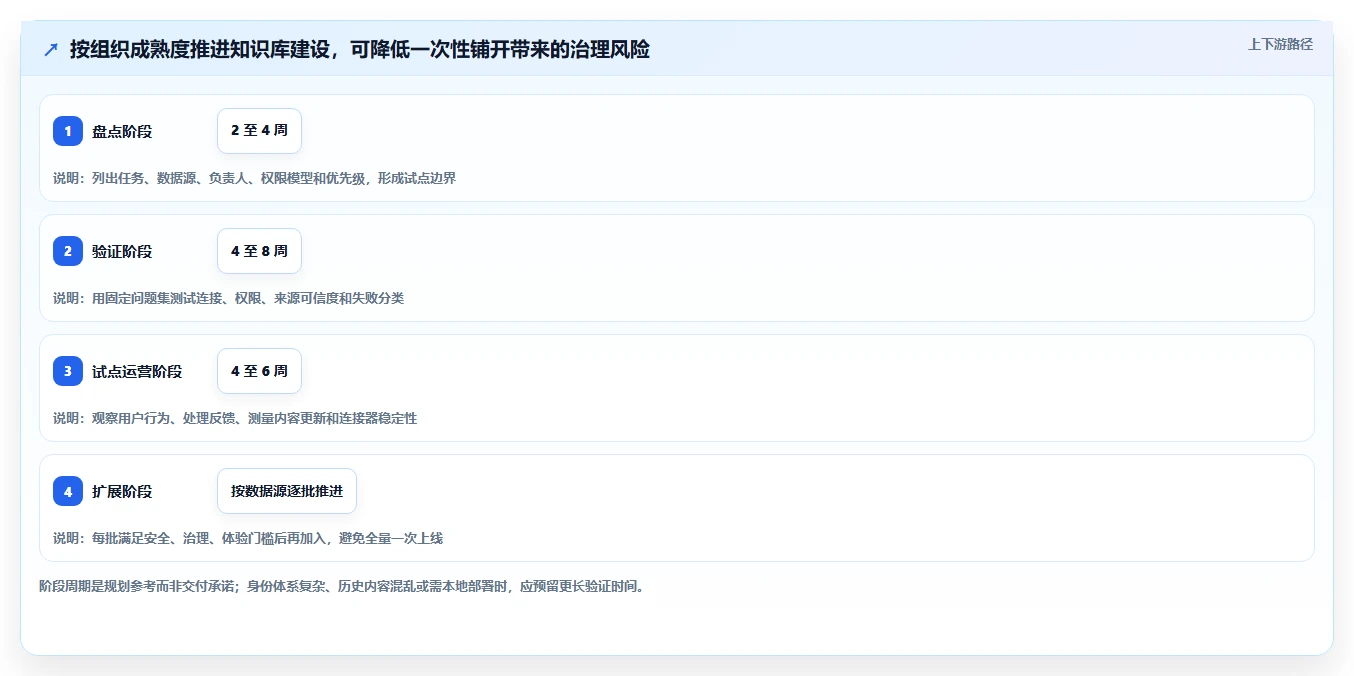The height and width of the screenshot is (676, 1354).
Task: Click the step 2 number badge
Action: click(68, 251)
